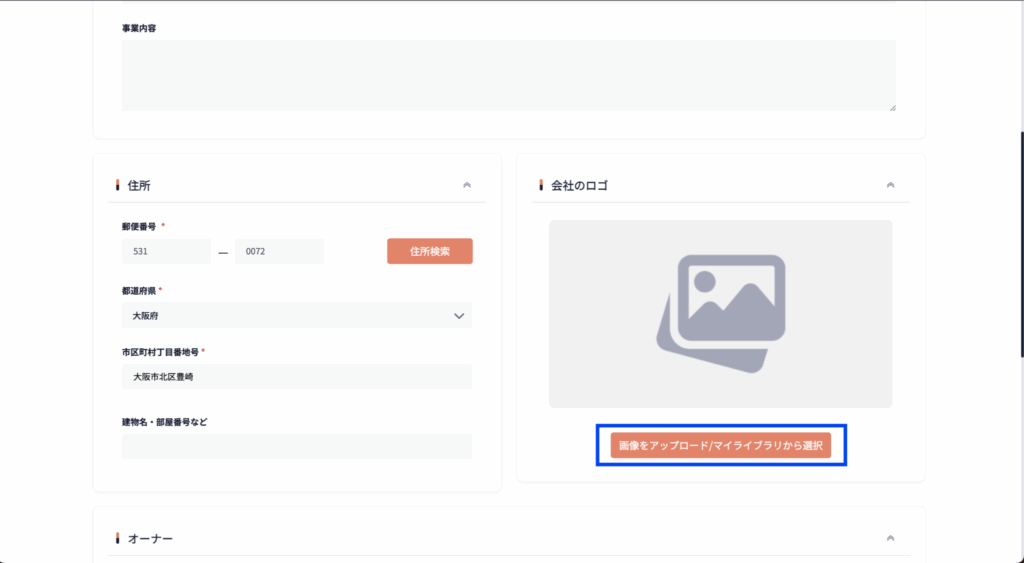Viewport: 1024px width, 563px height.
Task: Collapse the 住所 section with its chevron
Action: [x=466, y=185]
